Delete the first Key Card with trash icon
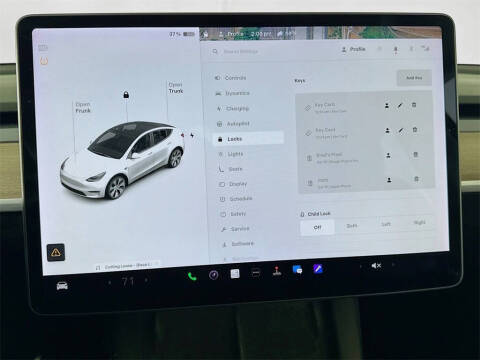 coord(414,105)
